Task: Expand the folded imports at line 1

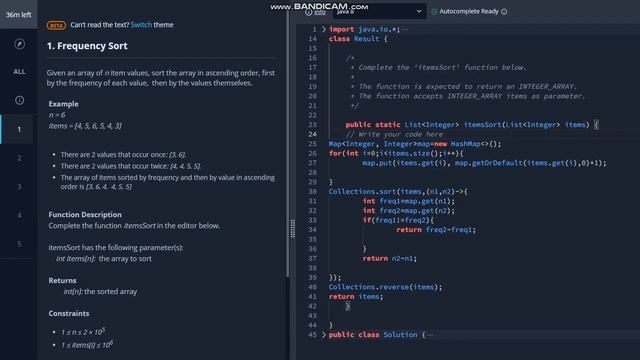Action: [x=324, y=29]
